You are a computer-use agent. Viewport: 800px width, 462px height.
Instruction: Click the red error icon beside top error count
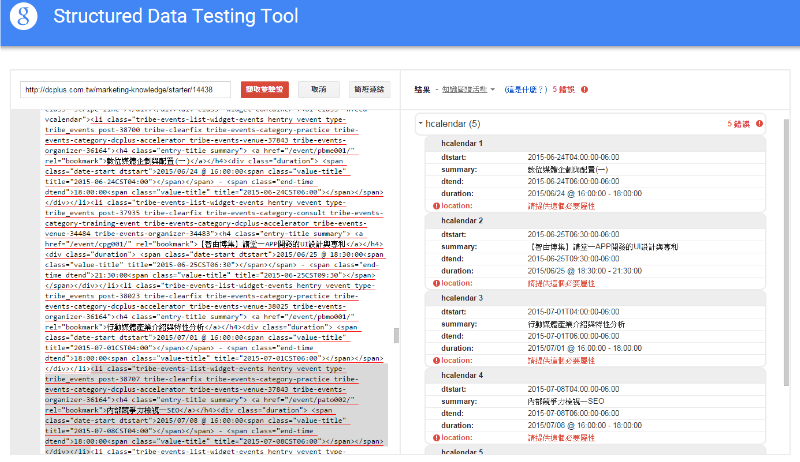coord(582,90)
